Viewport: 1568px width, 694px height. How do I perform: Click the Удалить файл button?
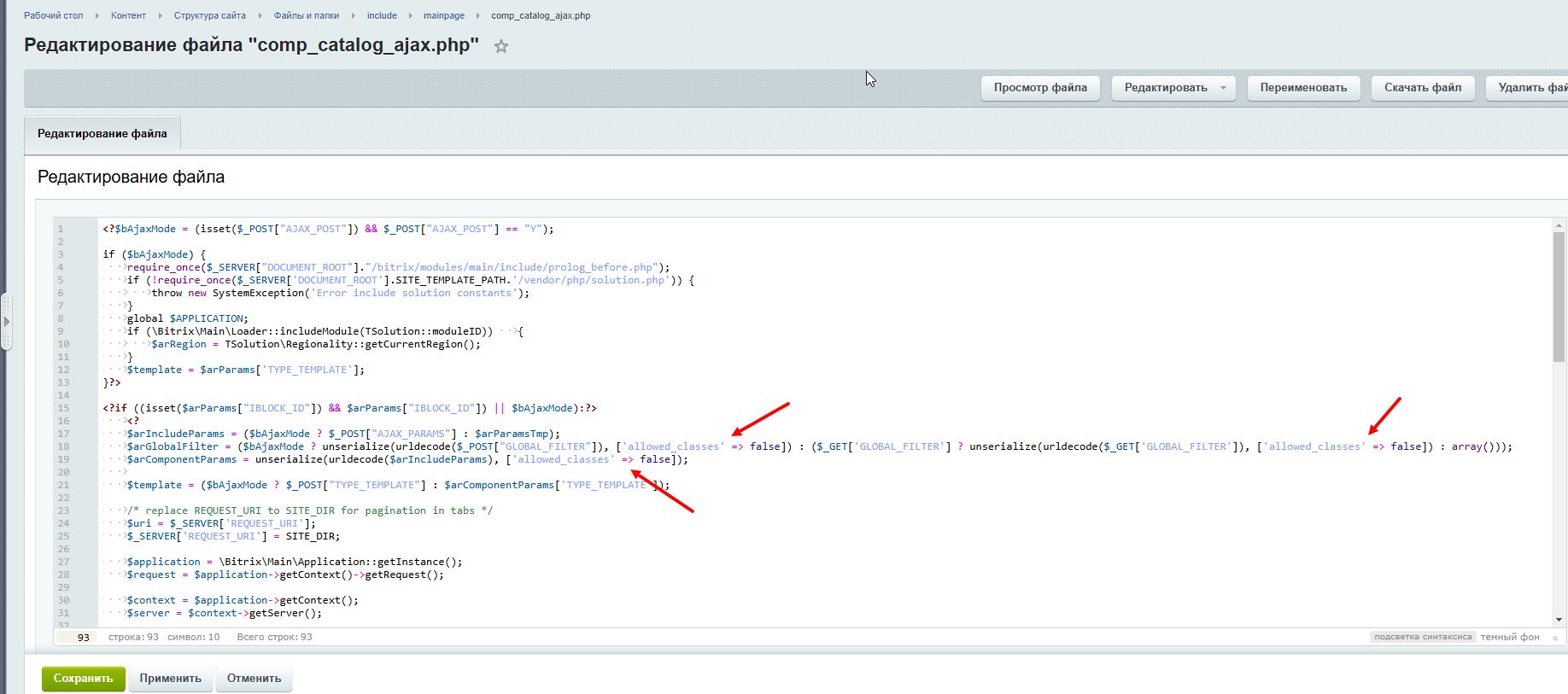[x=1529, y=88]
